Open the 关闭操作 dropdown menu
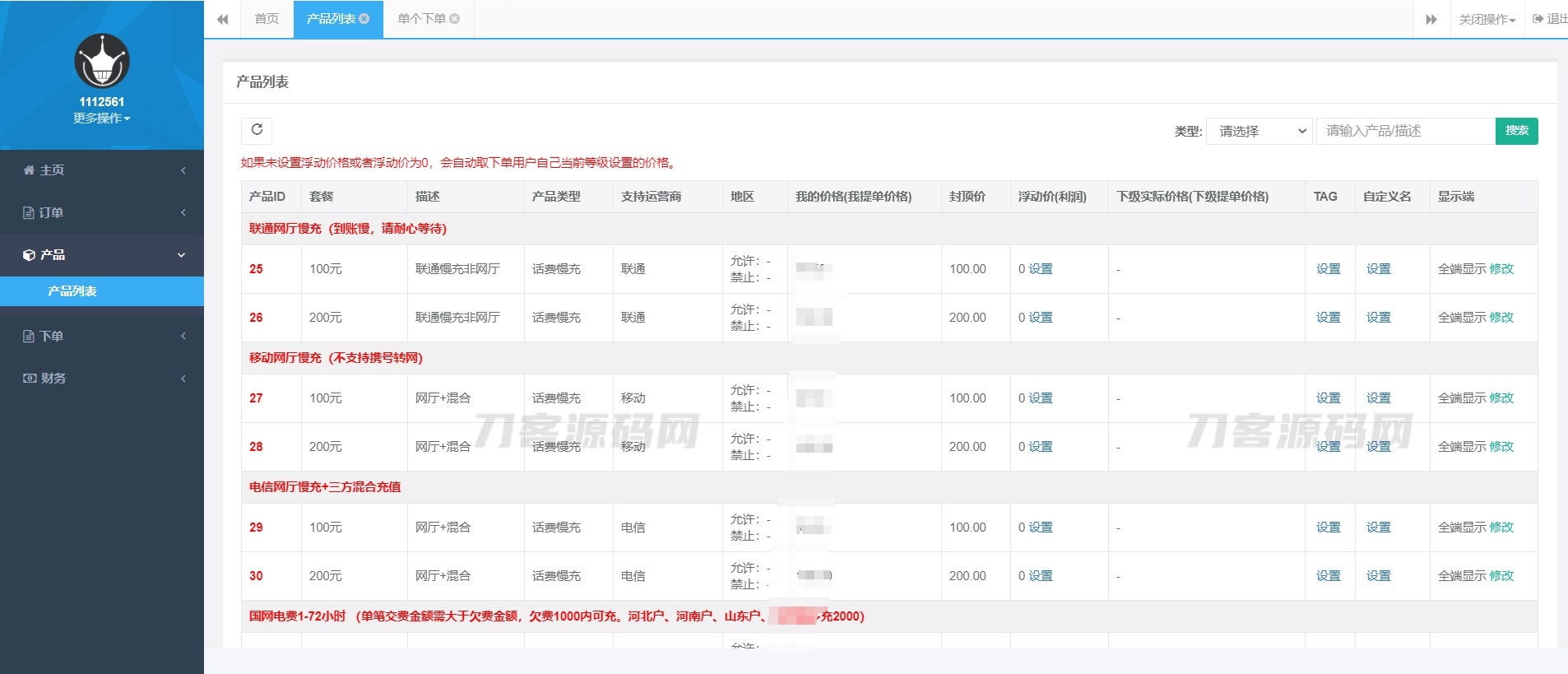The height and width of the screenshot is (674, 1568). (x=1487, y=19)
